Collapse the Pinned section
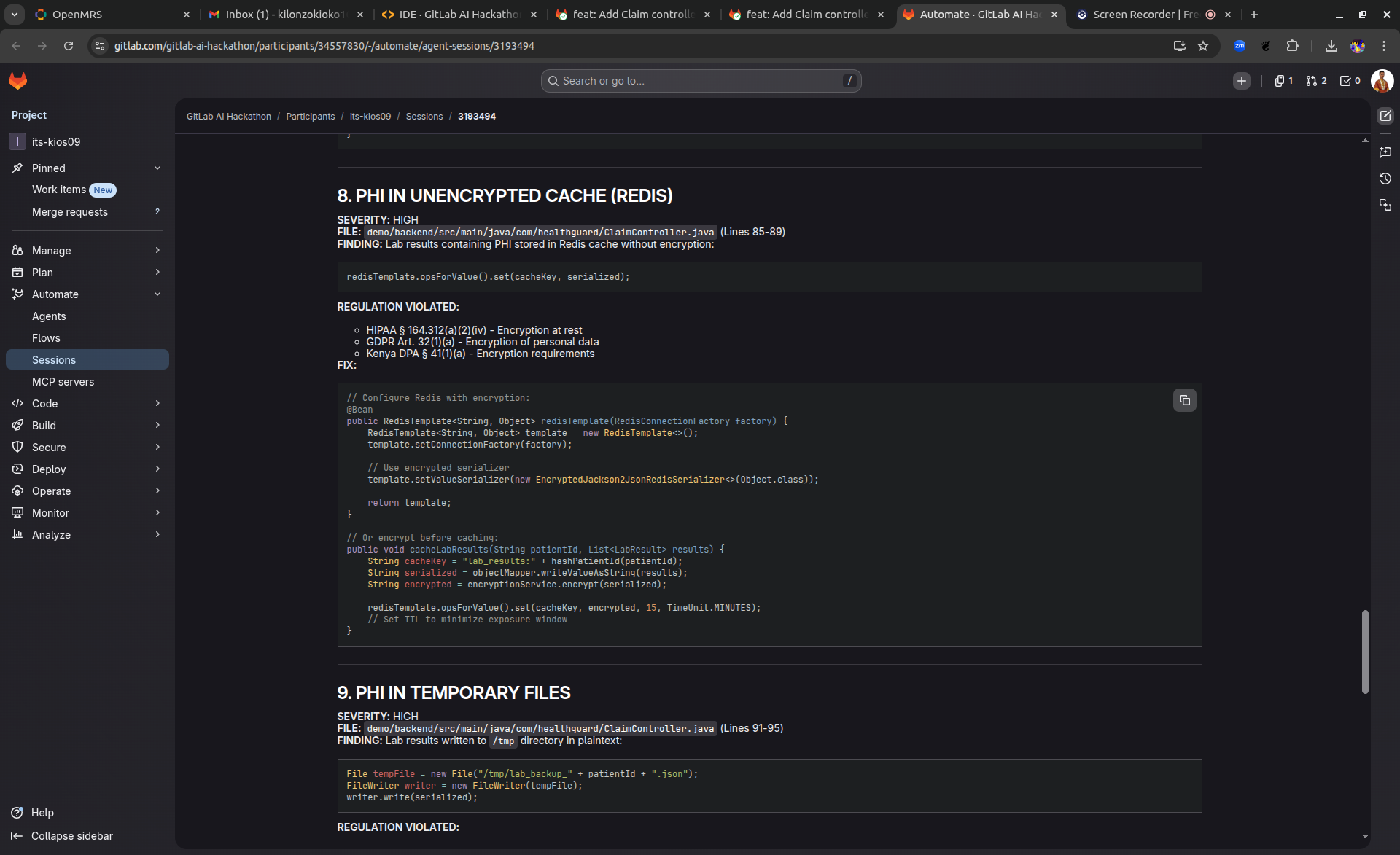Screen dimensions: 1400x855 tap(157, 168)
